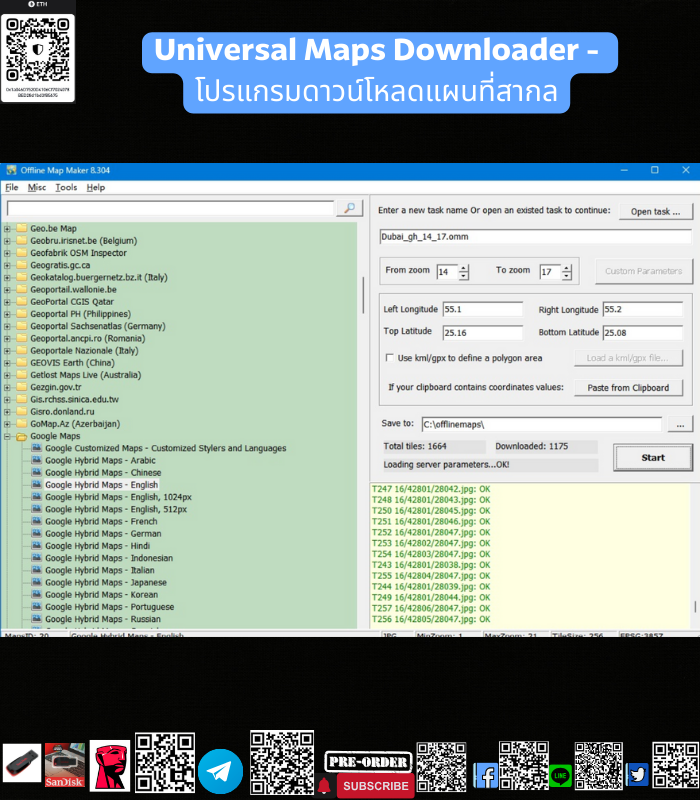
Task: Increase the From zoom spinner value
Action: pyautogui.click(x=463, y=268)
